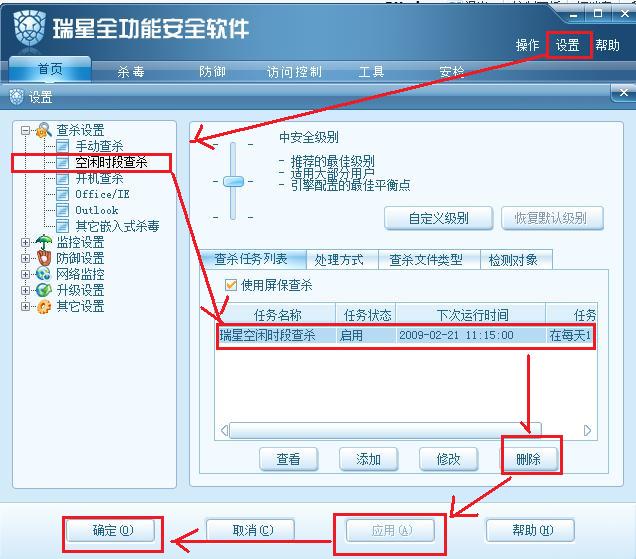Click the page icon beside Outlook
The height and width of the screenshot is (559, 636).
(x=62, y=210)
